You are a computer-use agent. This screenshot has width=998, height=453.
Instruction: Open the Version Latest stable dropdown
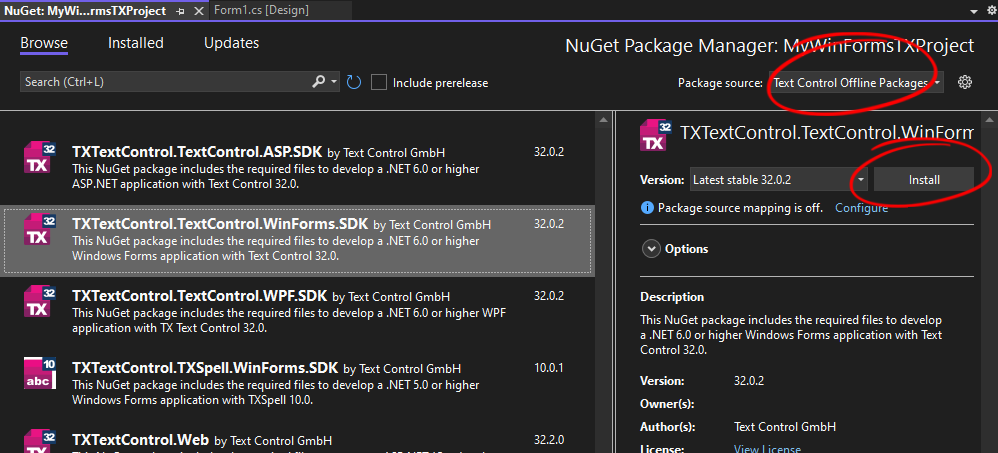pos(778,180)
